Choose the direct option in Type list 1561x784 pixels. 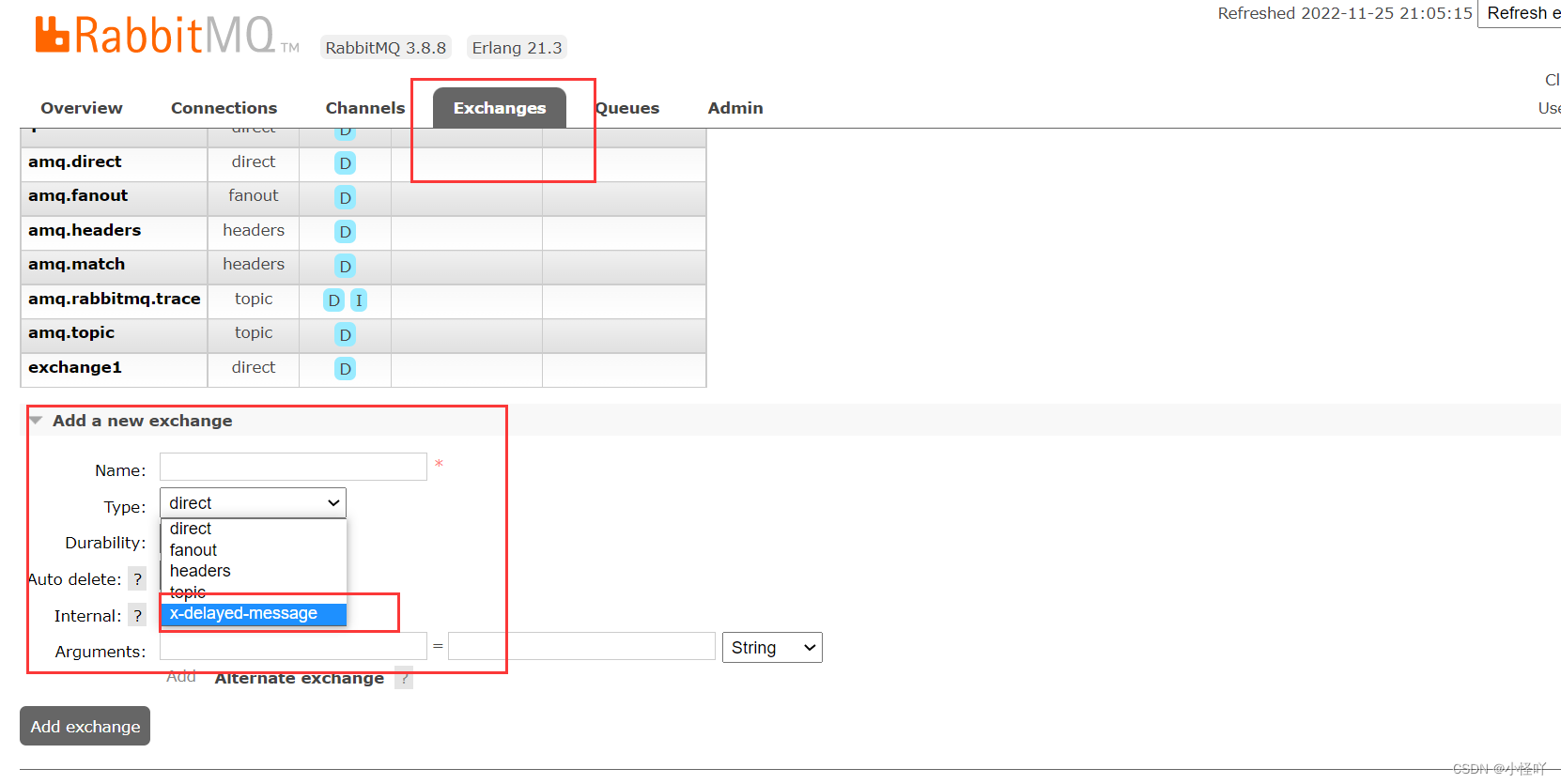point(254,529)
